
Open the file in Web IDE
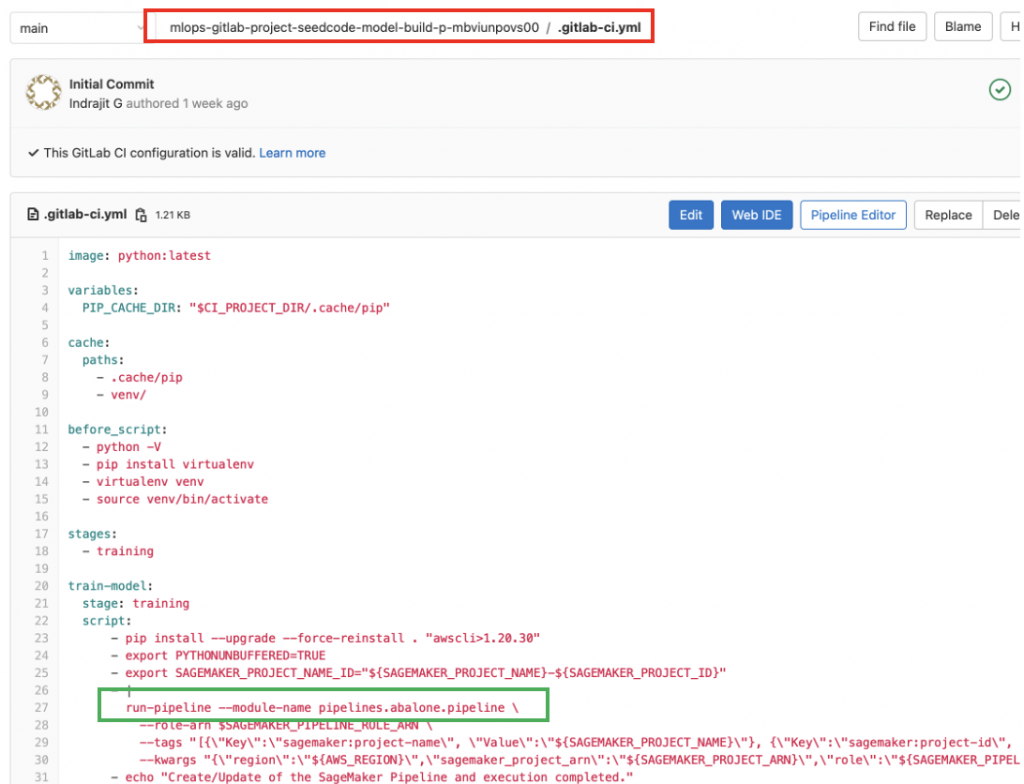(756, 214)
